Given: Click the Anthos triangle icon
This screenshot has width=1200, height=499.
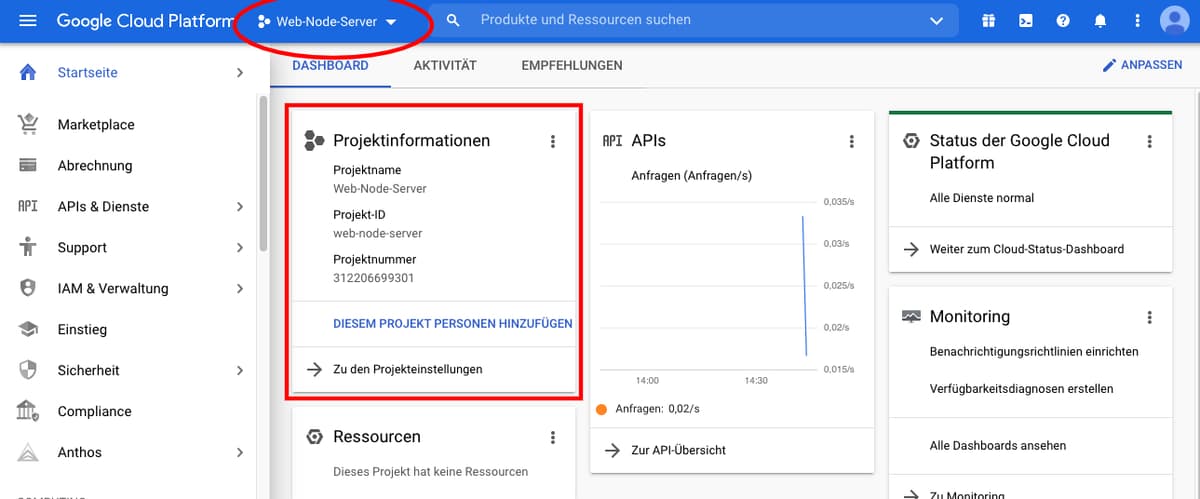Looking at the screenshot, I should 28,452.
